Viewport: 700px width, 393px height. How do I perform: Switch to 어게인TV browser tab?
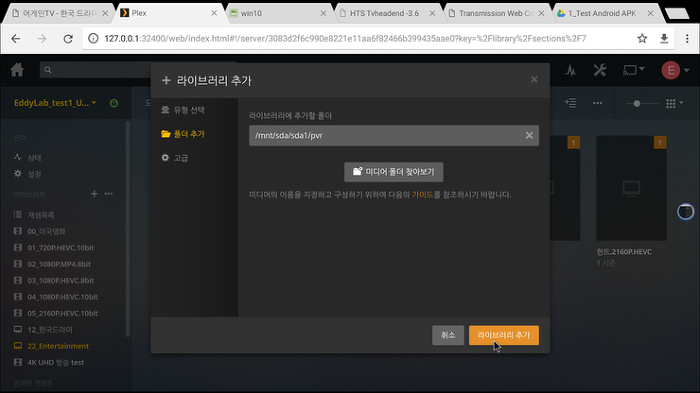tap(60, 13)
